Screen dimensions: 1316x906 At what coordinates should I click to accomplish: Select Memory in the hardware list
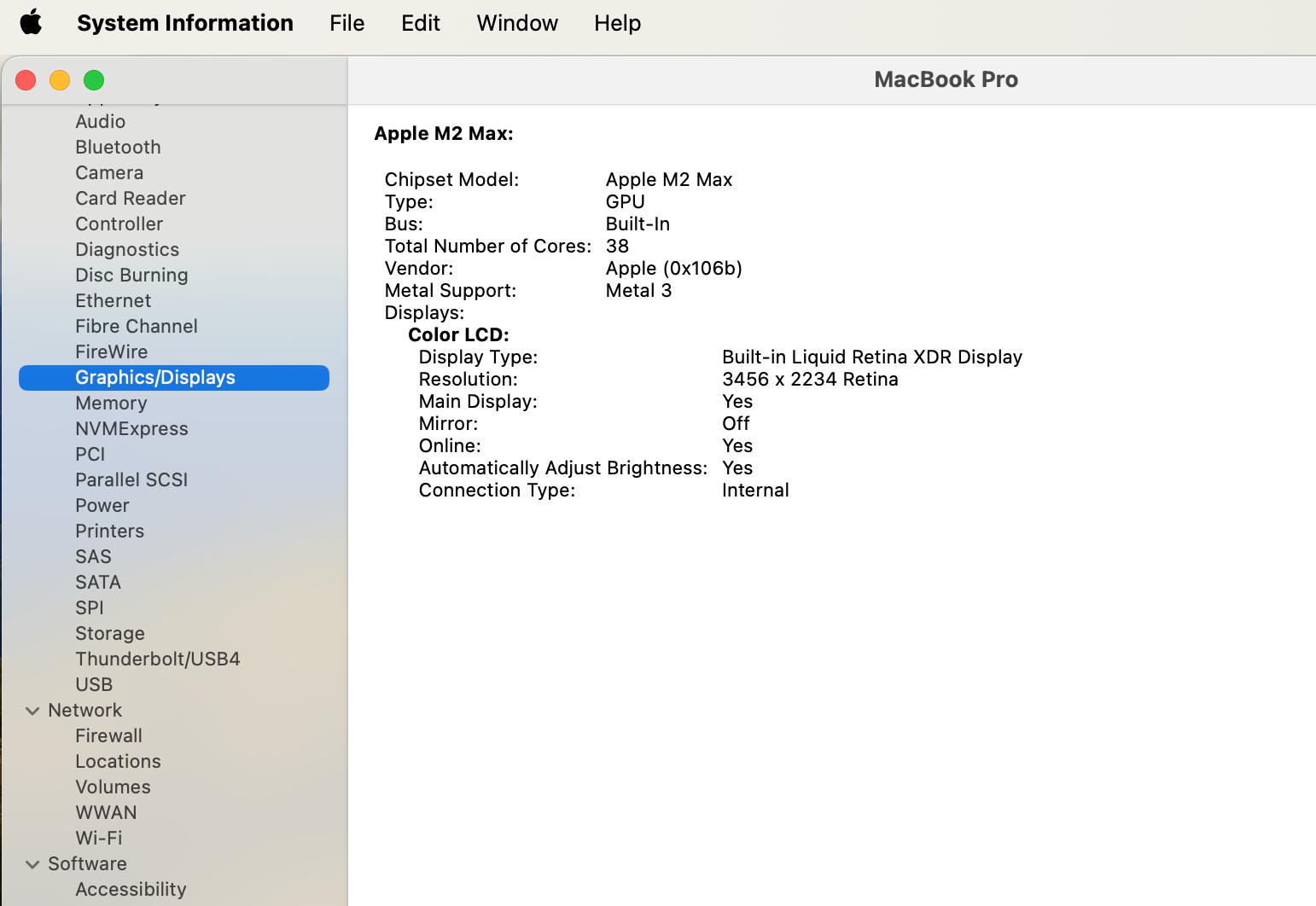coord(111,404)
